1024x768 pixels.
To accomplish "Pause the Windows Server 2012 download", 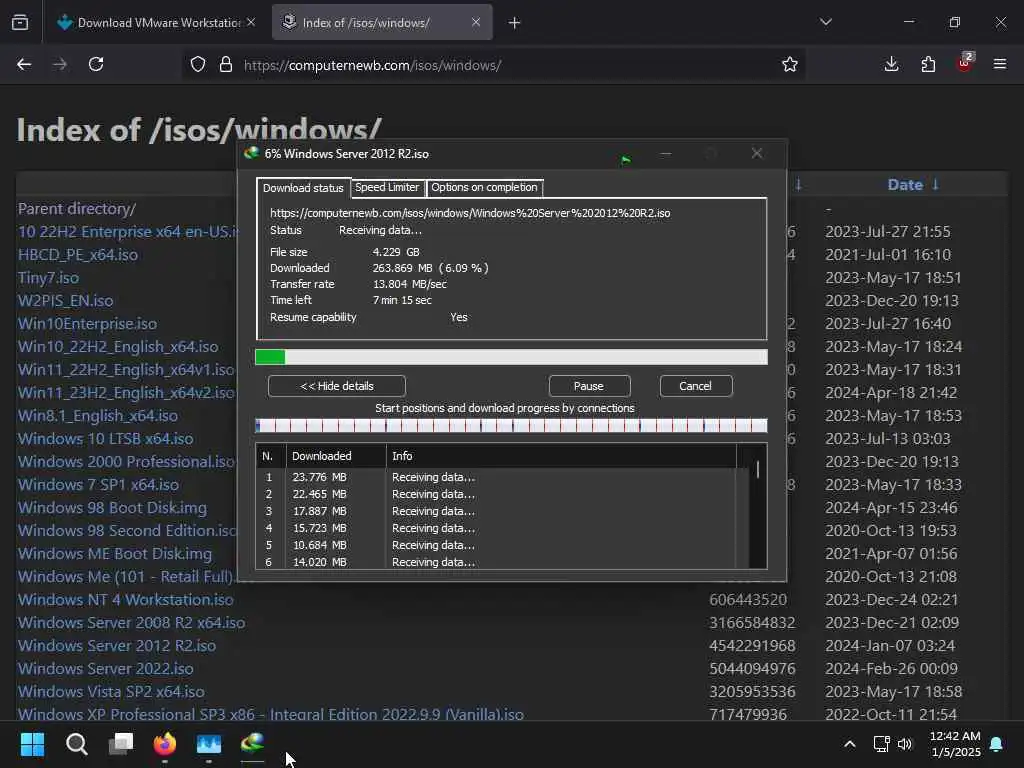I will pos(589,386).
